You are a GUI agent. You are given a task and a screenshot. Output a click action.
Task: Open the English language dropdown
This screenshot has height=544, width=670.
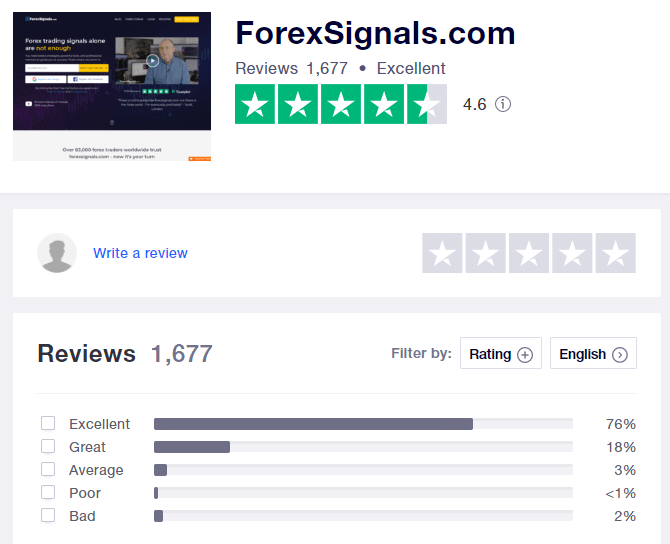pos(593,354)
